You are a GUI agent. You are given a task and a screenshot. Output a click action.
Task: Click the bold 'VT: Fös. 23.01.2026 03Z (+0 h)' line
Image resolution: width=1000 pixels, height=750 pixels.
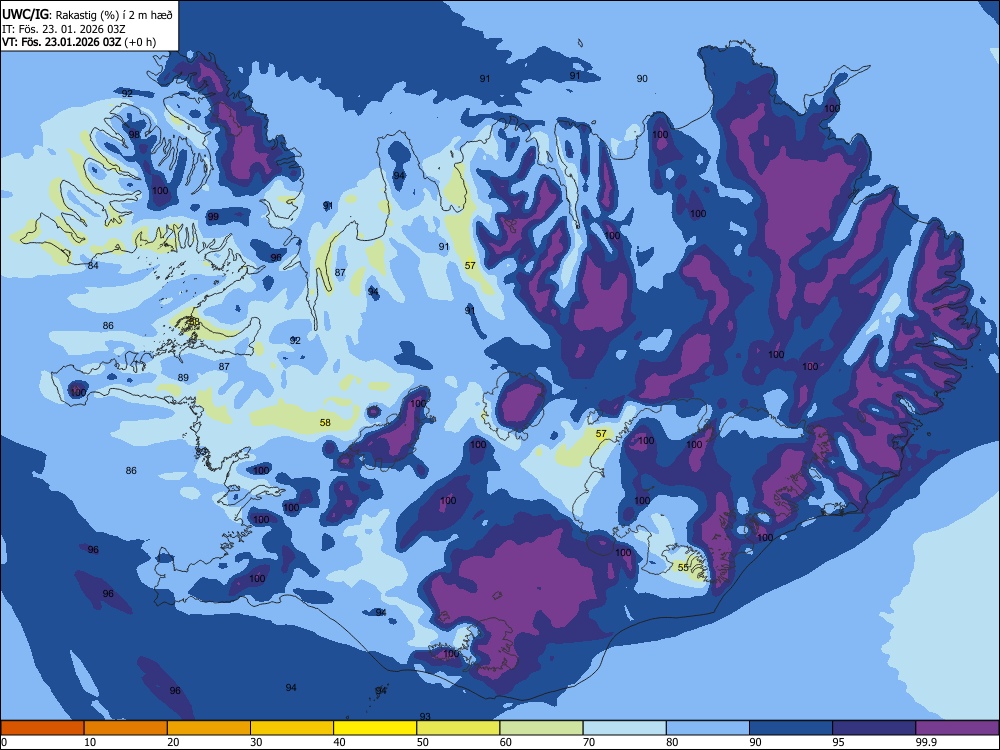click(x=79, y=42)
